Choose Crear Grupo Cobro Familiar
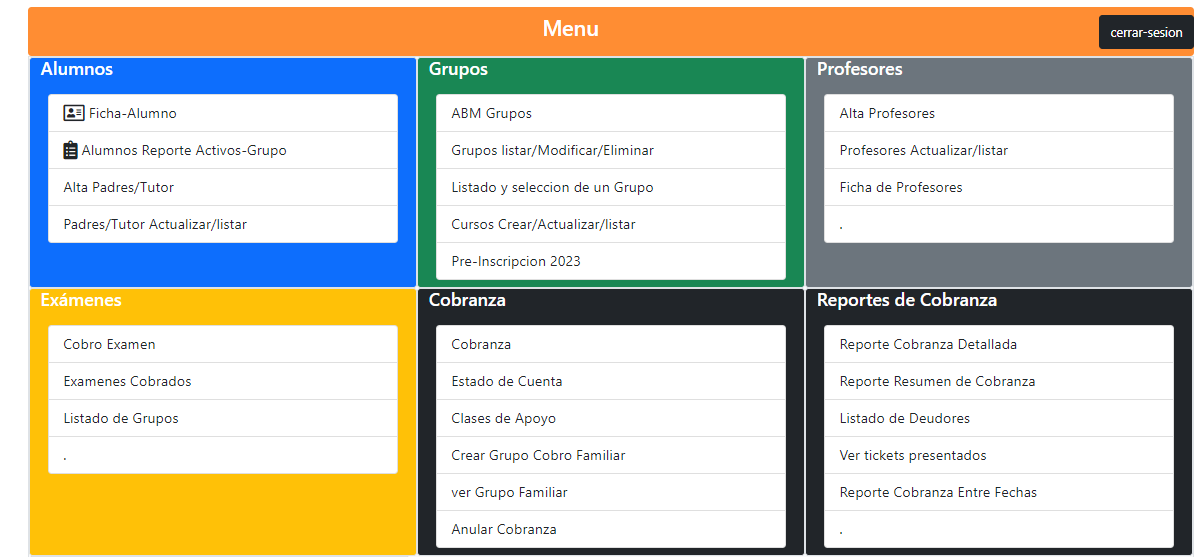Image resolution: width=1204 pixels, height=557 pixels. (x=538, y=455)
